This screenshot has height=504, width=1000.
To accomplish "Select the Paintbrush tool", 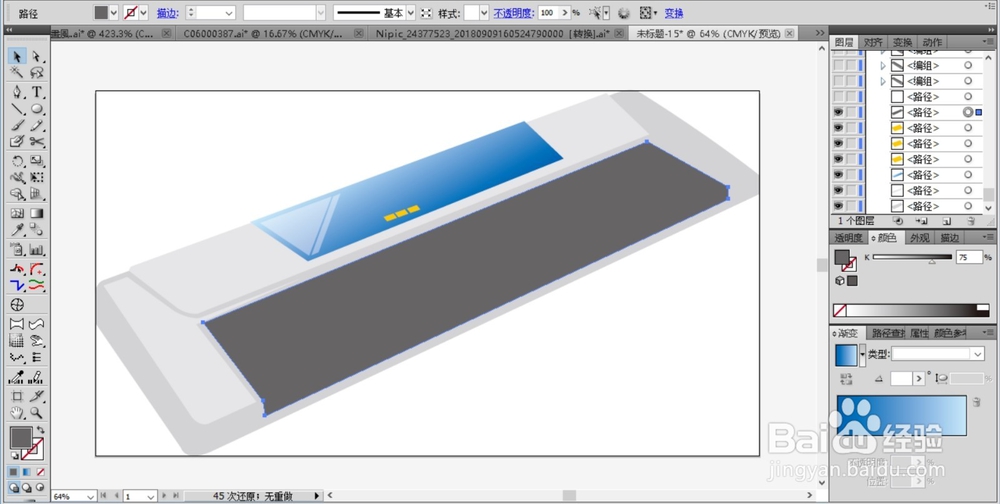I will click(17, 126).
